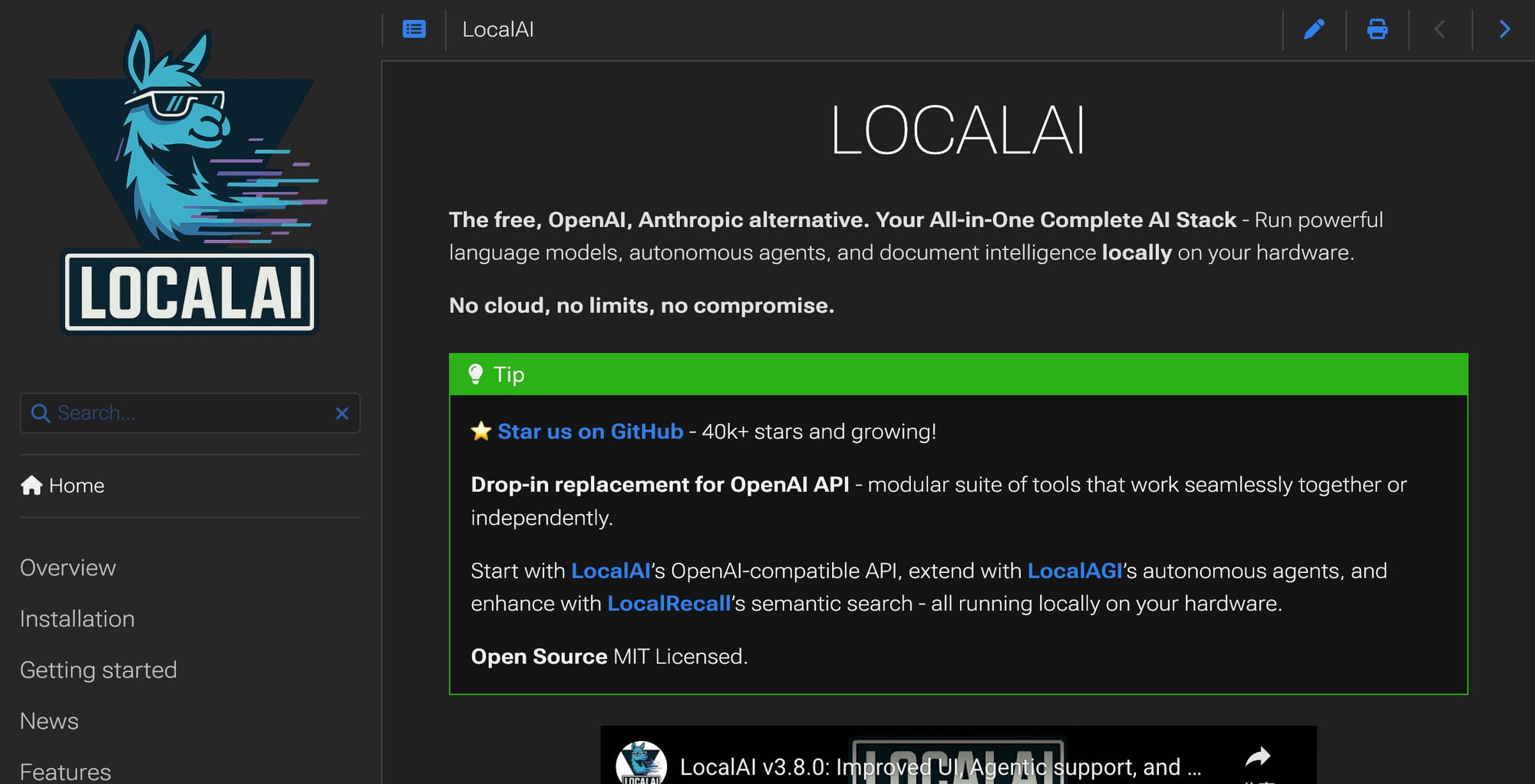
Task: Open the Star us on GitHub link
Action: point(590,431)
